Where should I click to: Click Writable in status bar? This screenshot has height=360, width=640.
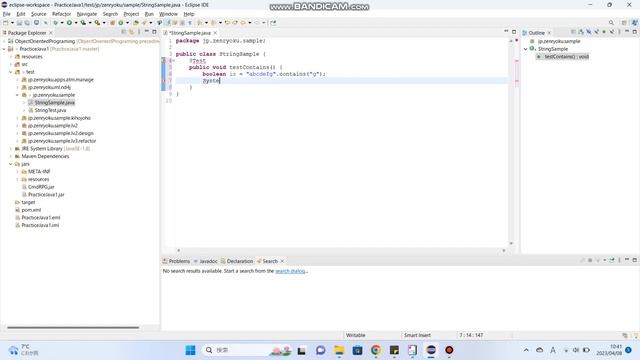coord(356,336)
